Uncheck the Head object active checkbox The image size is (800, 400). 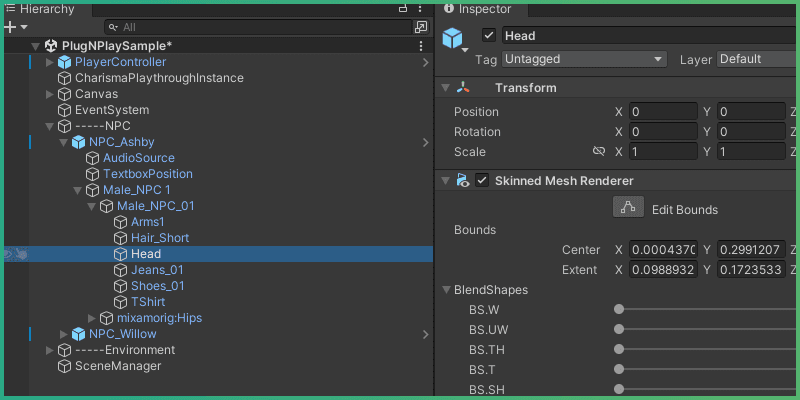tap(489, 36)
